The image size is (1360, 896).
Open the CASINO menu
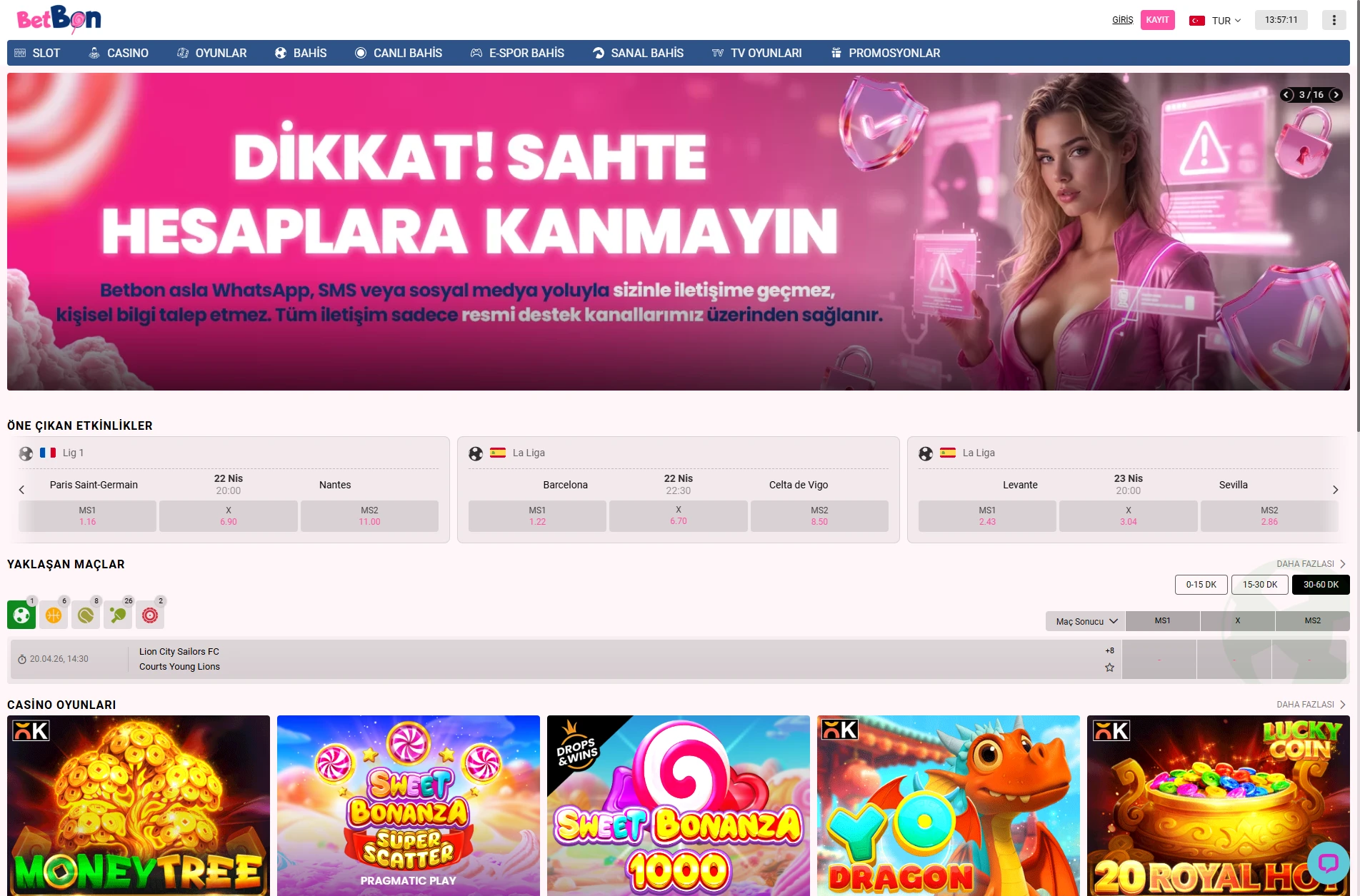(x=119, y=53)
